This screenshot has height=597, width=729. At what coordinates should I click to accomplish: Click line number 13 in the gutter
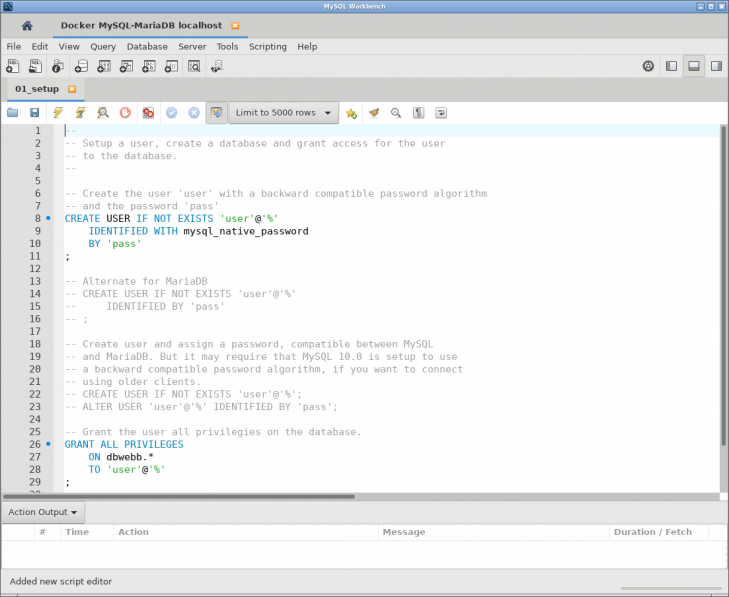click(x=35, y=281)
